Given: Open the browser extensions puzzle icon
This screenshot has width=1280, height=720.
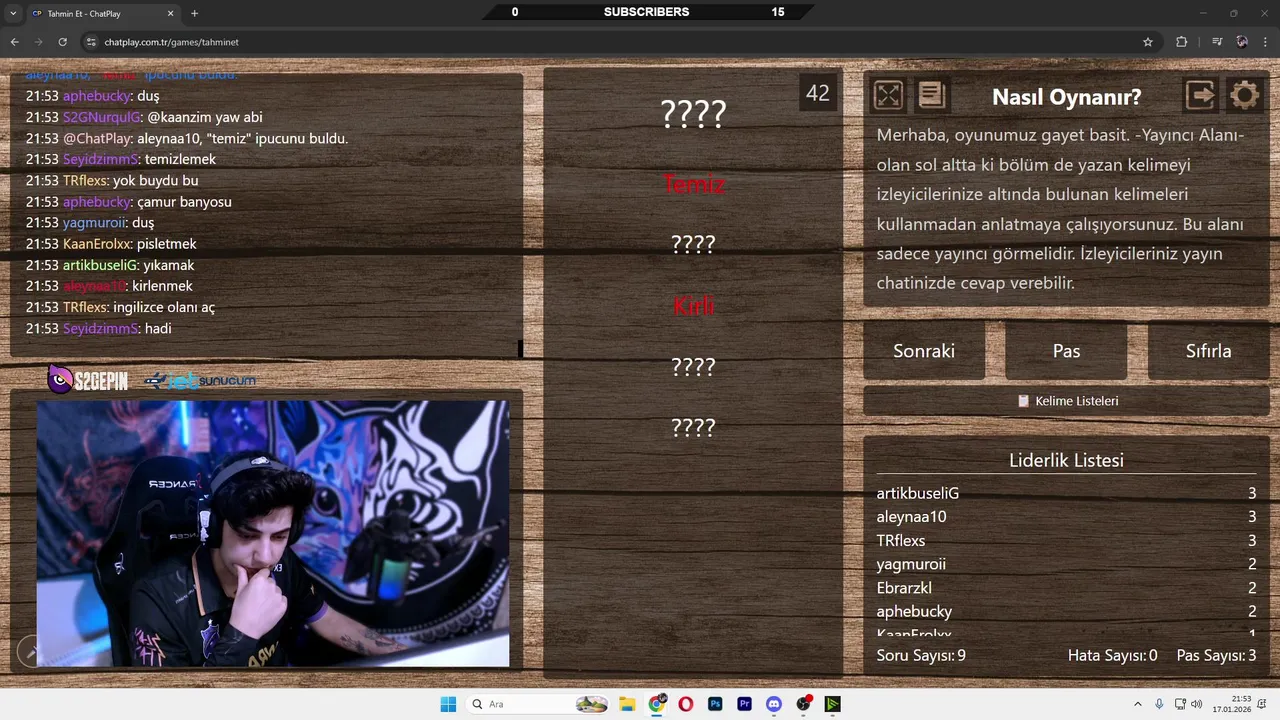Looking at the screenshot, I should 1182,42.
